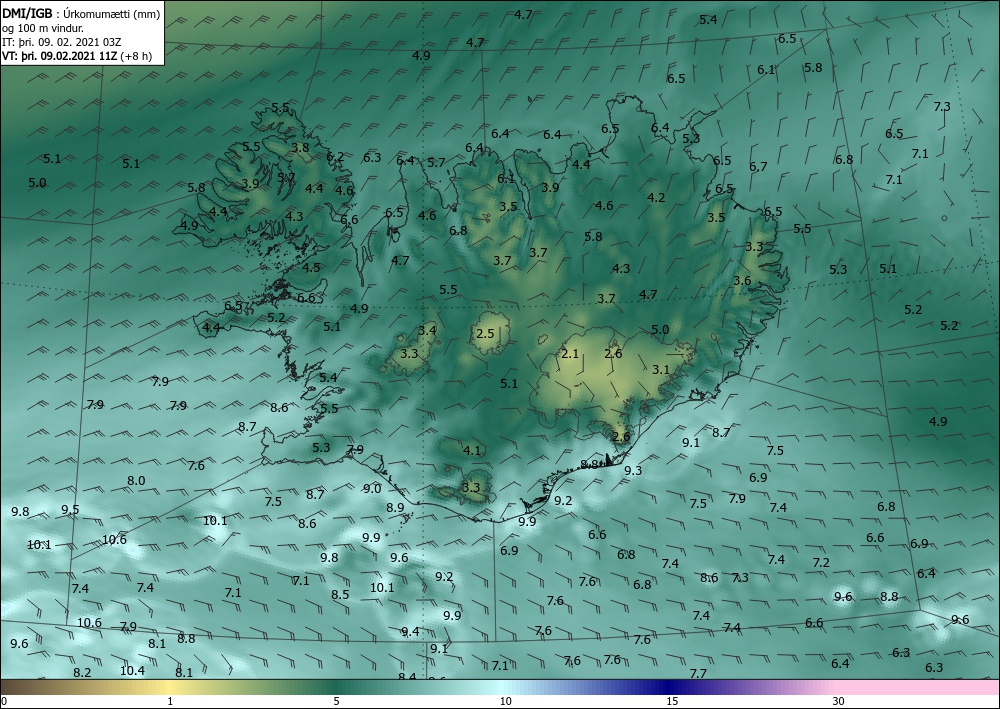Click the colorbar tick label '1'

pos(170,702)
